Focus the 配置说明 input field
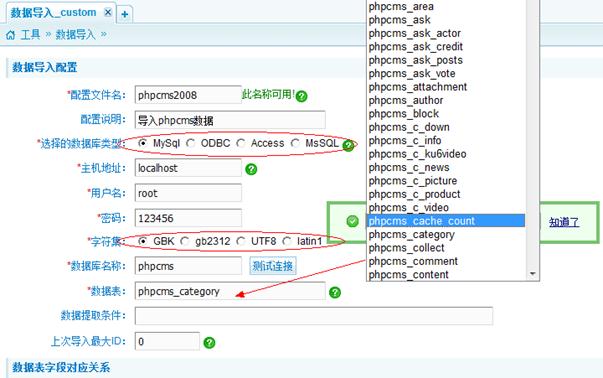The width and height of the screenshot is (603, 378). coord(230,120)
